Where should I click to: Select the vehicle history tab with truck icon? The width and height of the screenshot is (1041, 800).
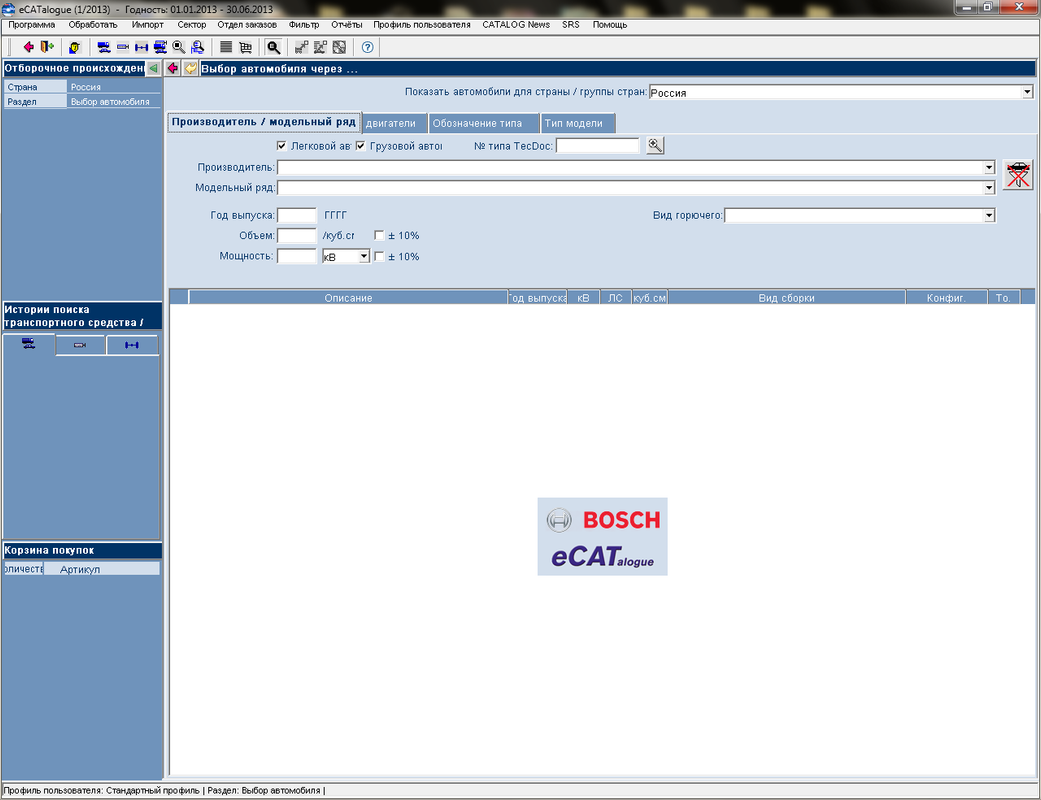tap(29, 344)
